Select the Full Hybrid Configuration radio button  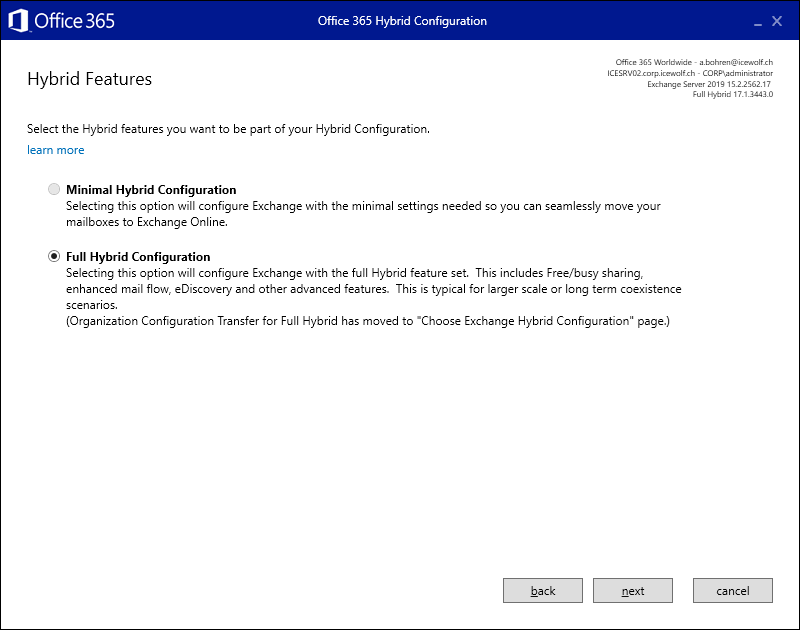pos(54,256)
